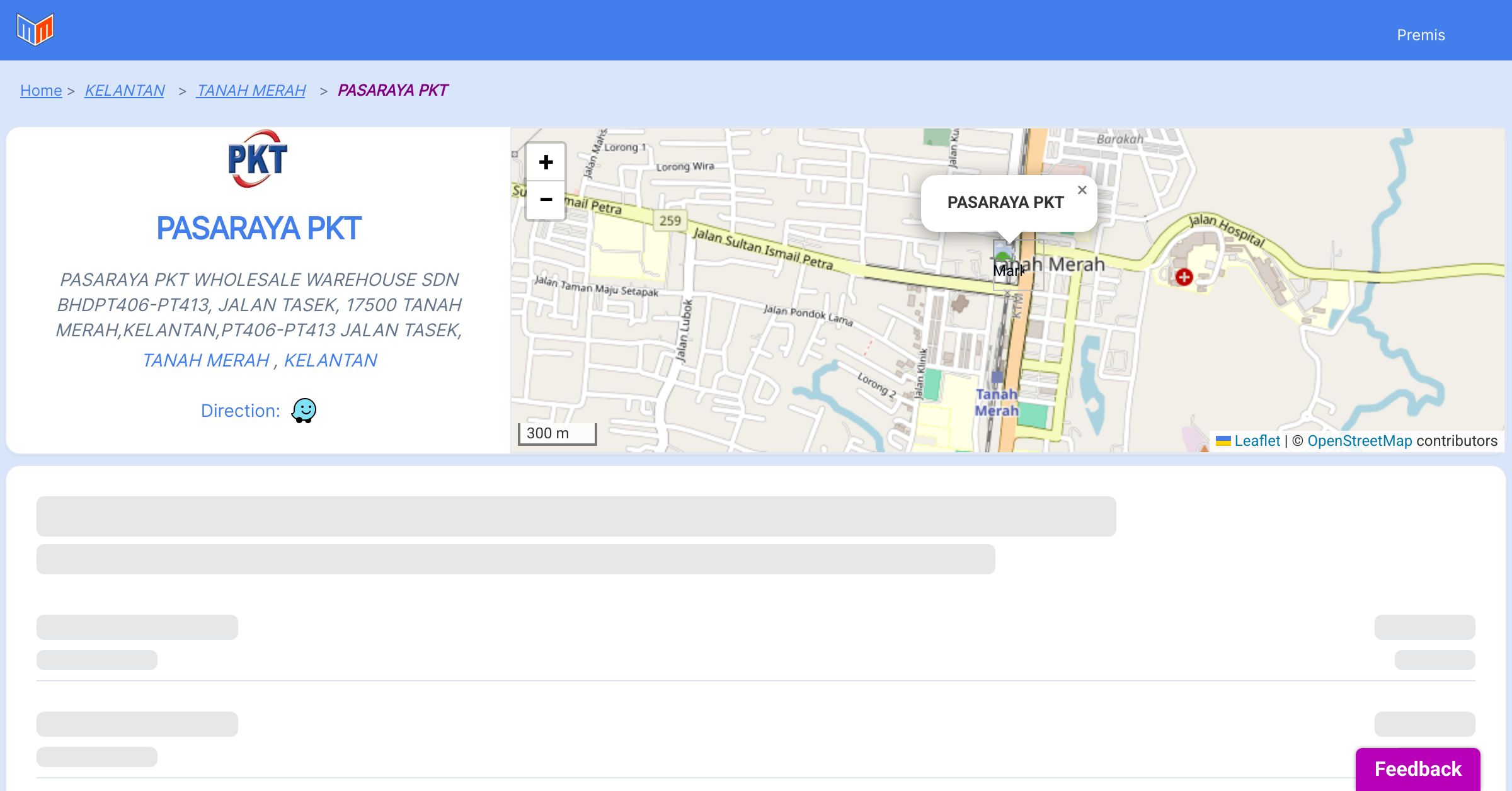Open the OpenStreetMap contributors link
Screen dimensions: 1512x791
click(1360, 441)
